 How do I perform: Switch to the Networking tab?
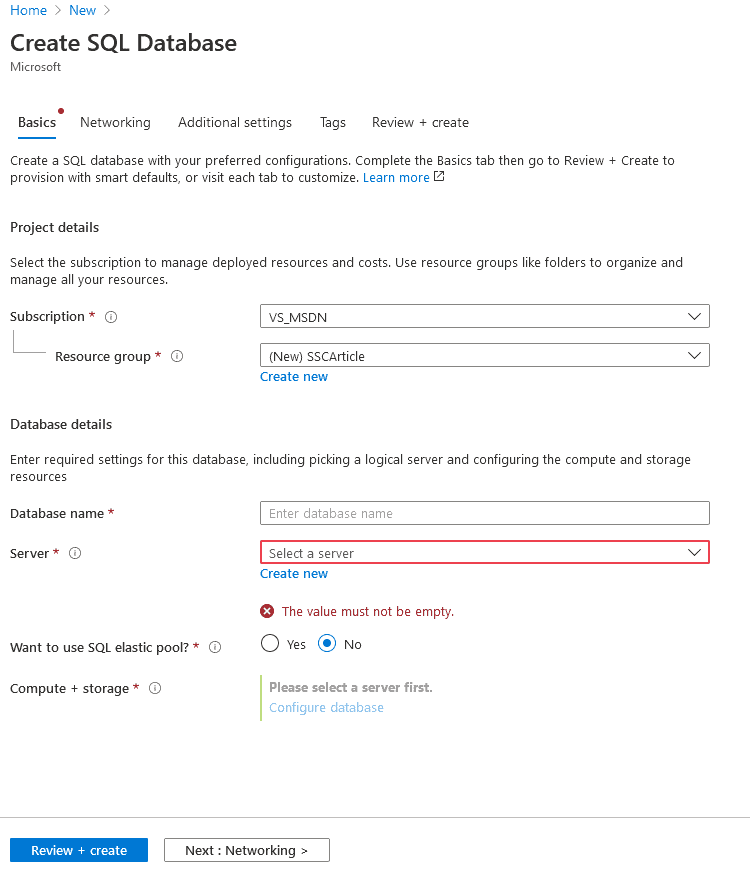[x=115, y=123]
